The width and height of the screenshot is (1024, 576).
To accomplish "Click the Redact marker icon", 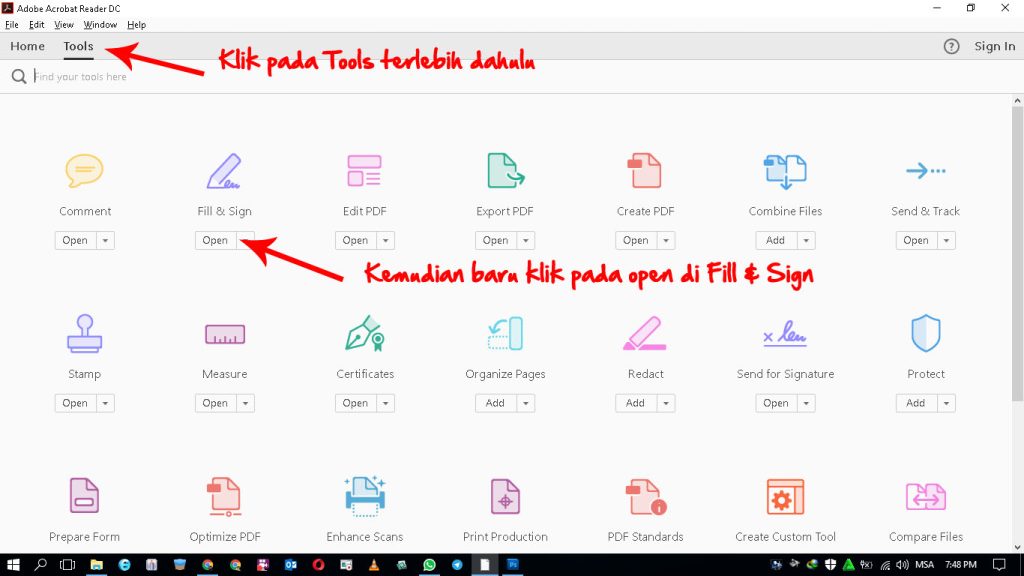I will click(645, 334).
